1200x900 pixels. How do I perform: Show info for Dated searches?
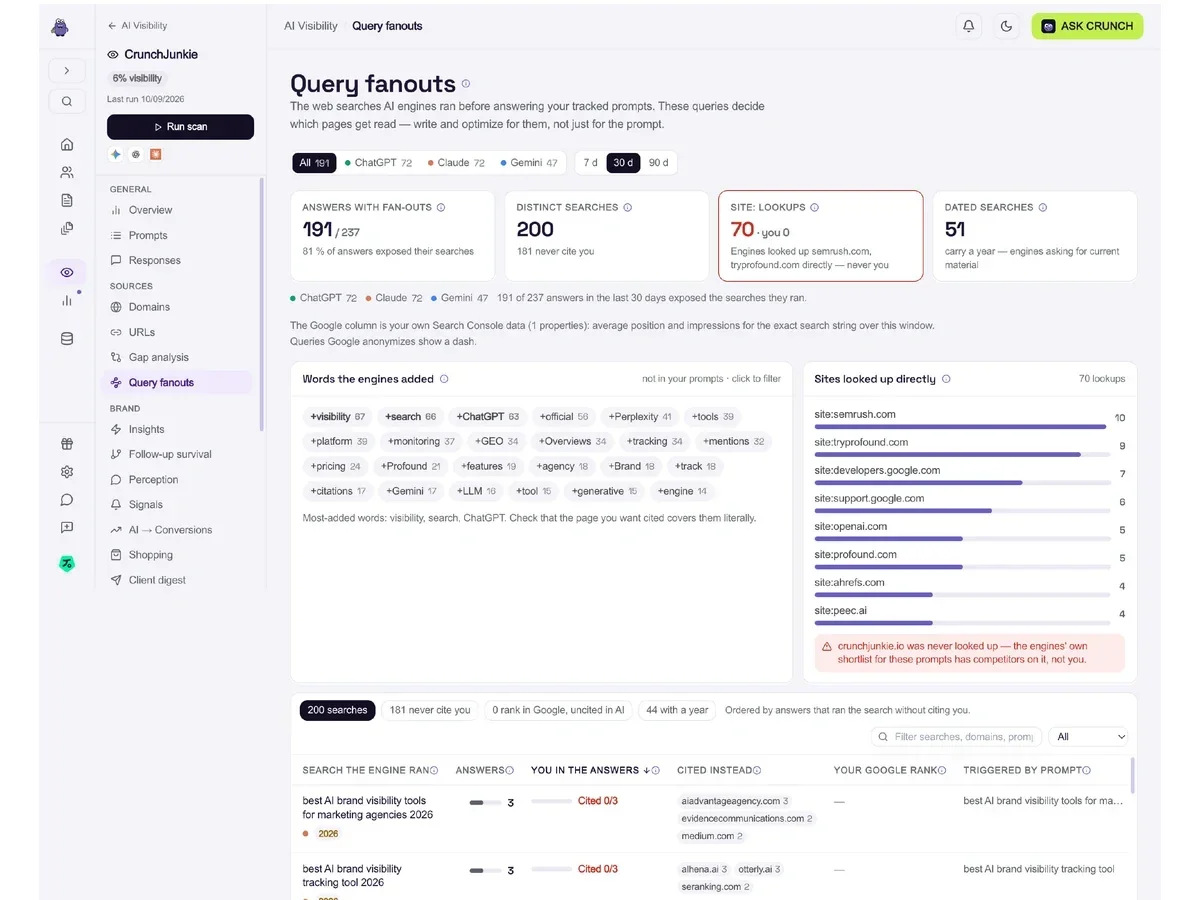click(x=1043, y=207)
